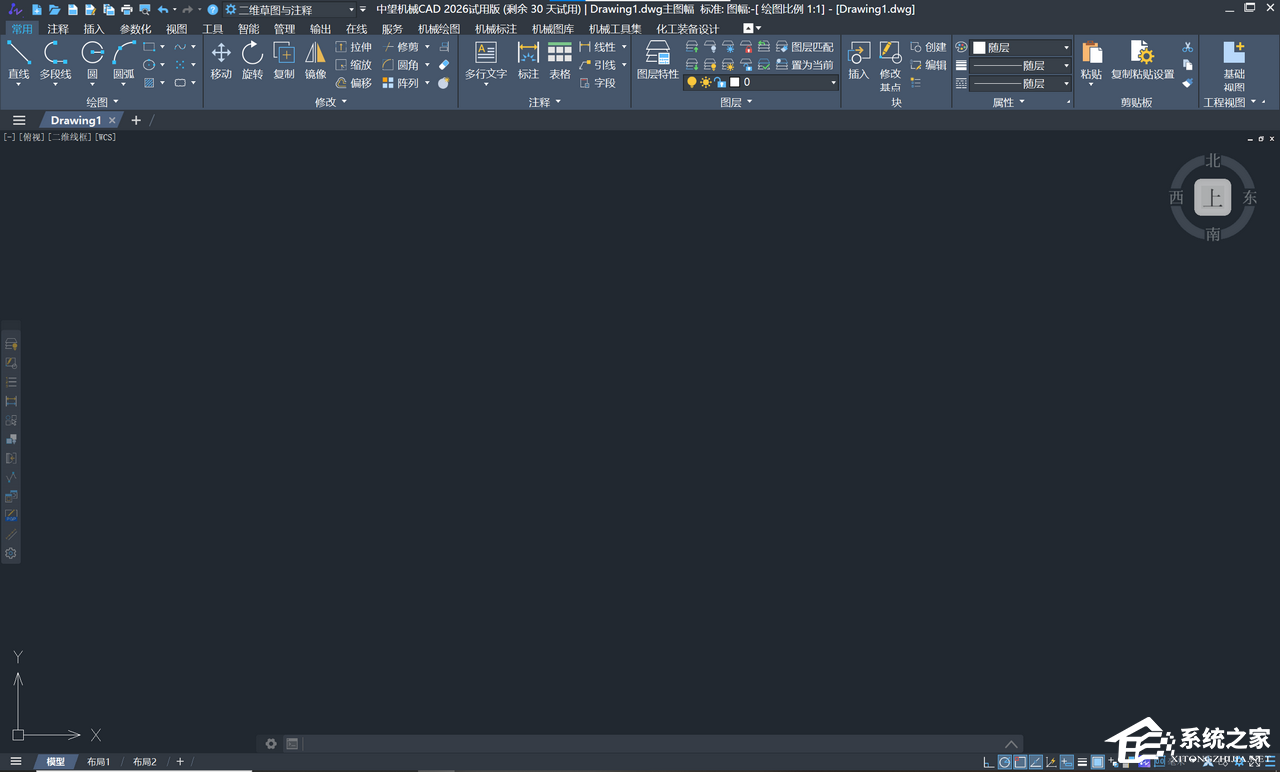The image size is (1280, 772).
Task: Toggle object snap in status bar
Action: [x=1021, y=763]
